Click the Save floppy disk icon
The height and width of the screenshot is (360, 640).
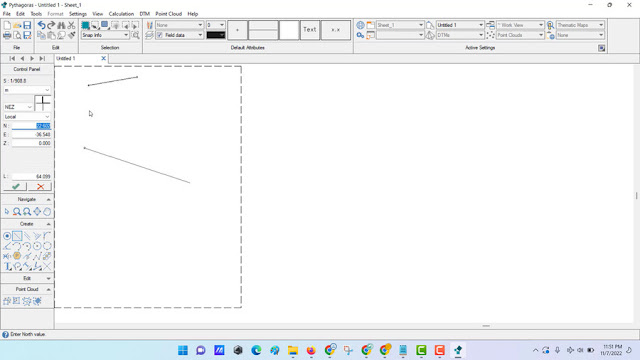pos(27,25)
